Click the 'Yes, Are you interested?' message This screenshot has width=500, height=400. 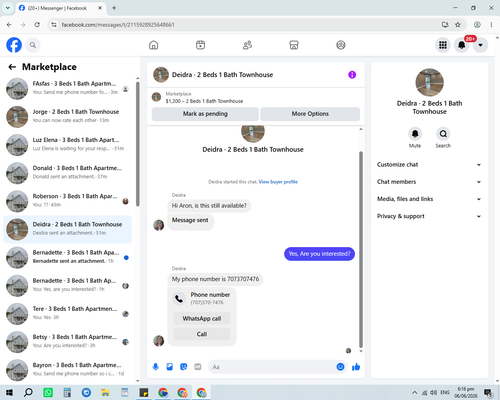pyautogui.click(x=319, y=254)
